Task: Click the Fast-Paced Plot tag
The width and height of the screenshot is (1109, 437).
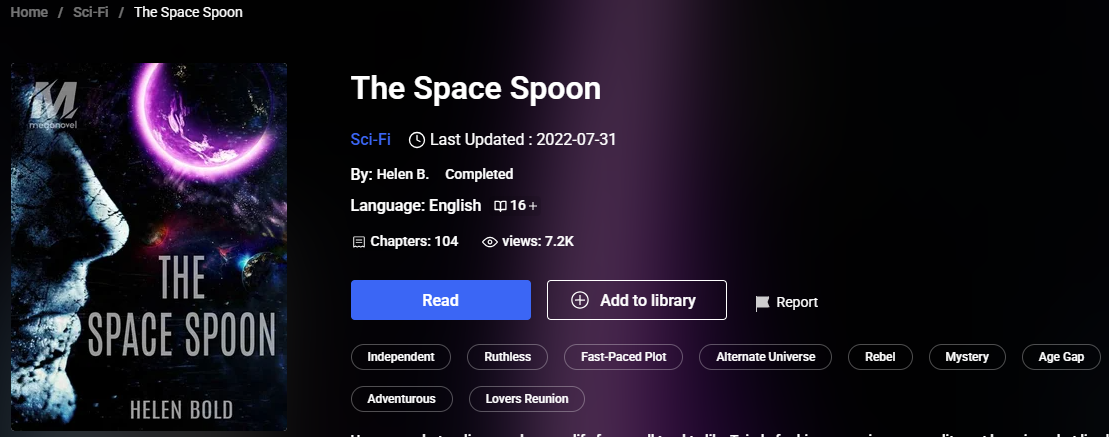Action: point(623,357)
